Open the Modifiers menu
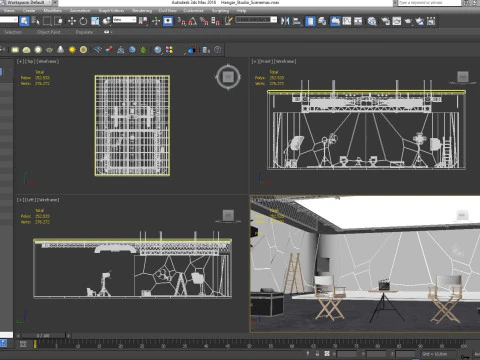Image resolution: width=480 pixels, height=360 pixels. point(52,11)
